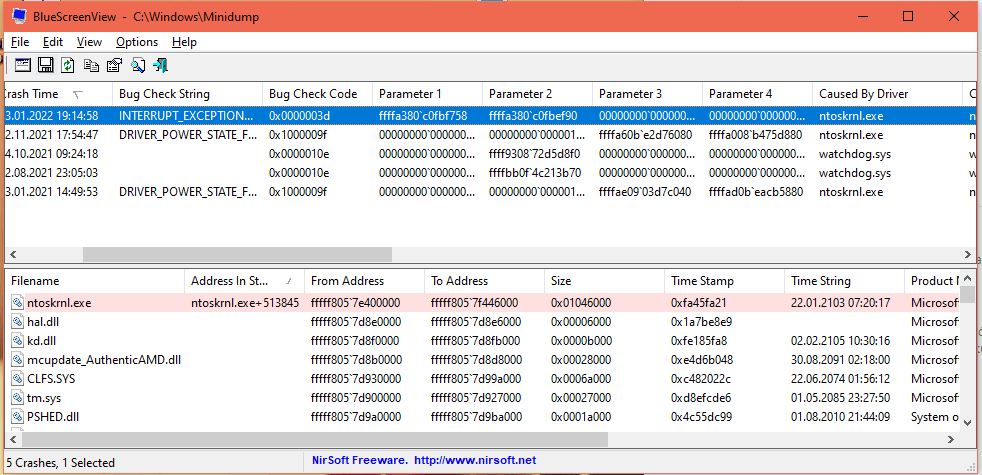Sort by the Time Stamp column header
The width and height of the screenshot is (982, 475).
724,281
